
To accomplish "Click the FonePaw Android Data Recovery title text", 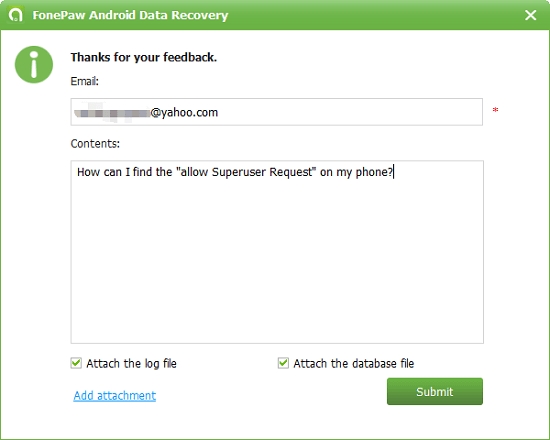I will [x=130, y=15].
